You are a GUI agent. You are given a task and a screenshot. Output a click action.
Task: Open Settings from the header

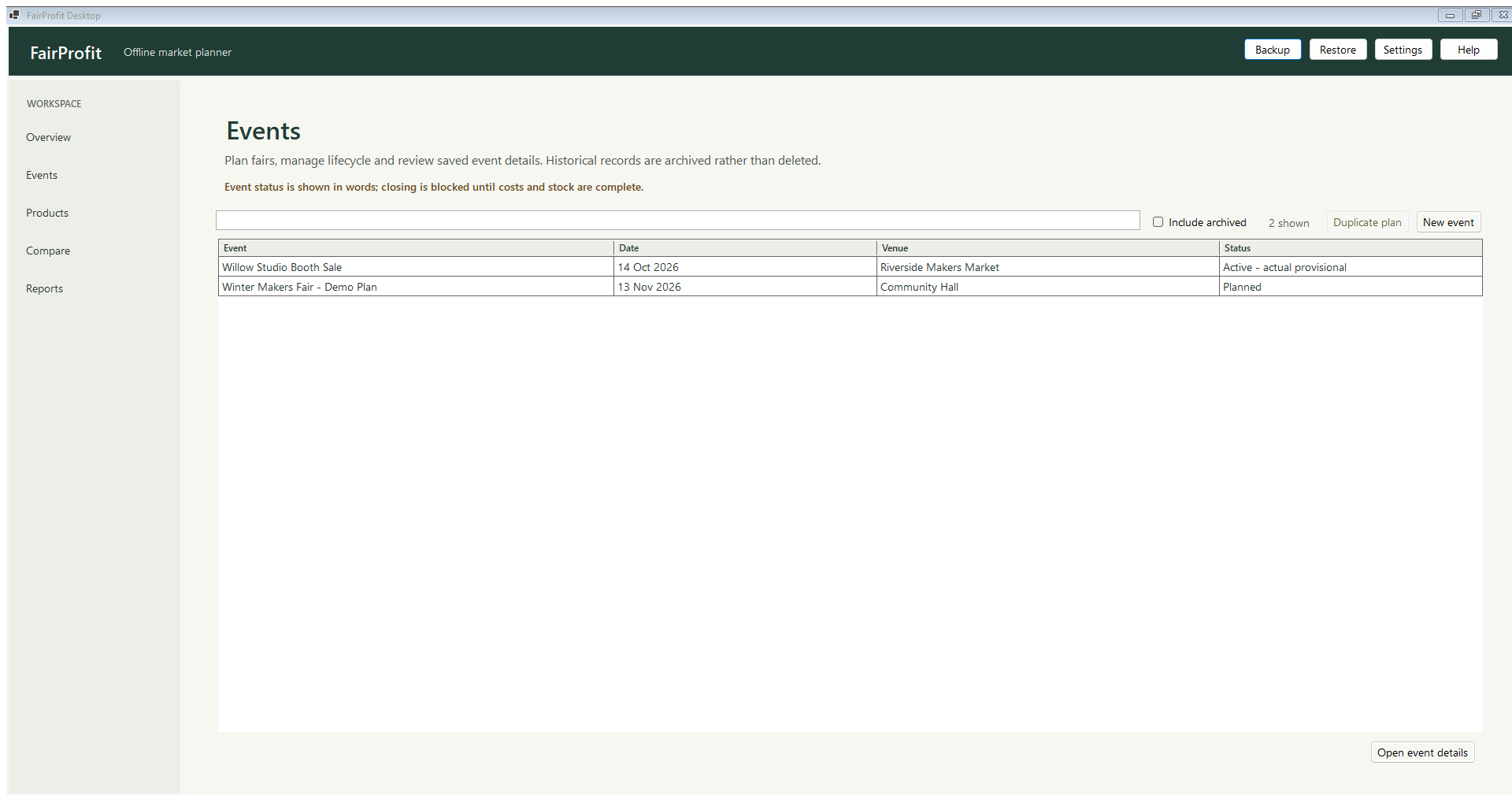(x=1403, y=50)
